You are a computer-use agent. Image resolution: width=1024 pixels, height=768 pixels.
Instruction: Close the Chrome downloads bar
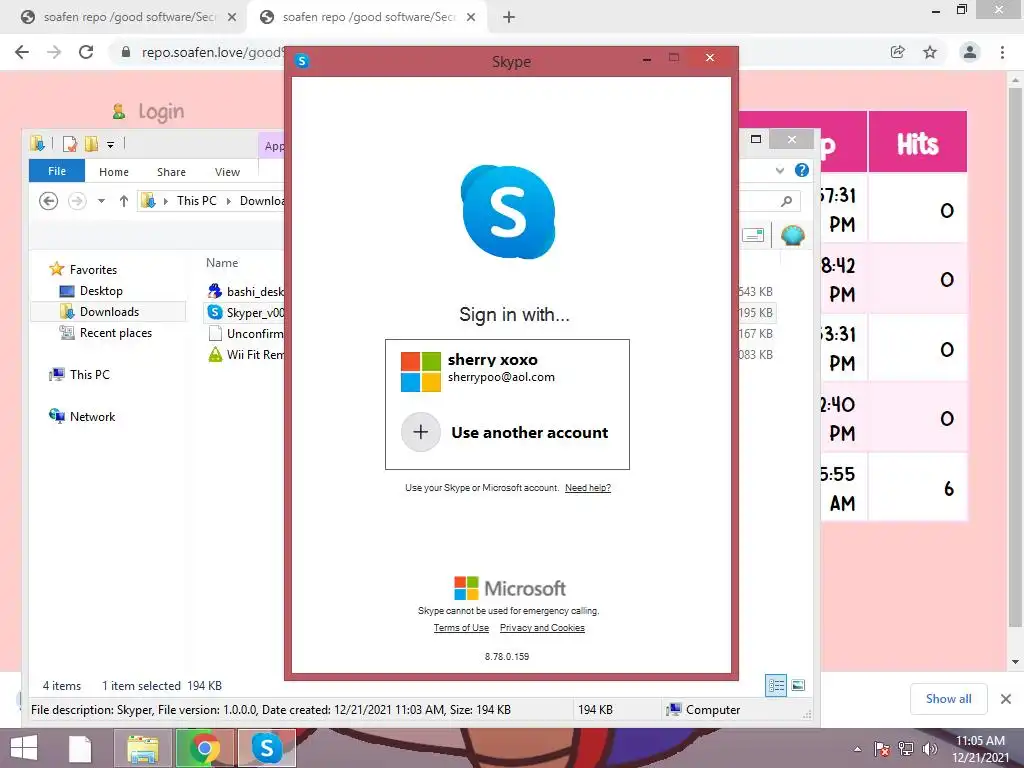coord(1006,699)
